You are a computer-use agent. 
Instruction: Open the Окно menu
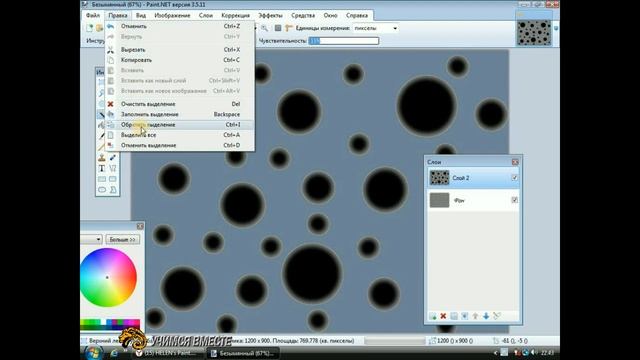click(x=330, y=15)
